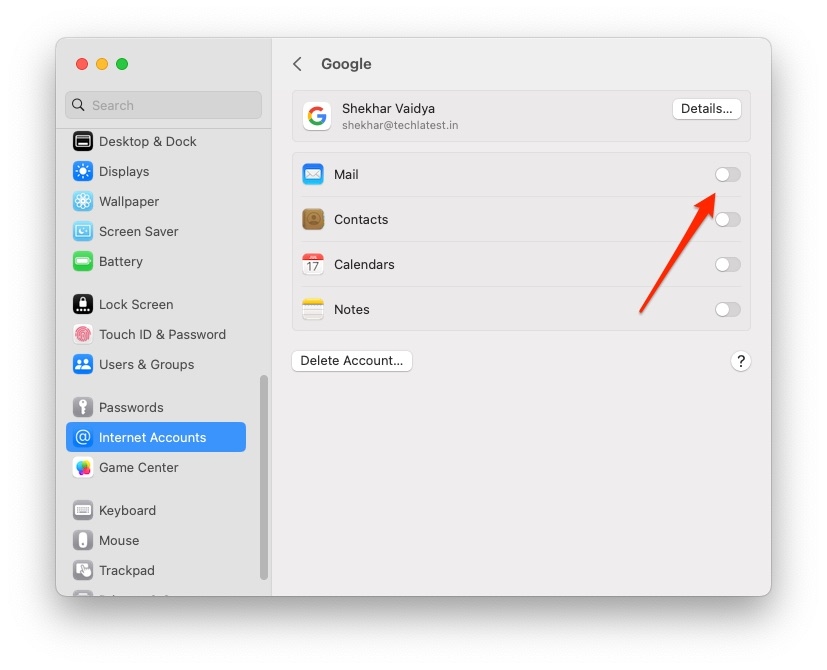Image resolution: width=827 pixels, height=670 pixels.
Task: Click the Mail envelope app icon
Action: [313, 174]
